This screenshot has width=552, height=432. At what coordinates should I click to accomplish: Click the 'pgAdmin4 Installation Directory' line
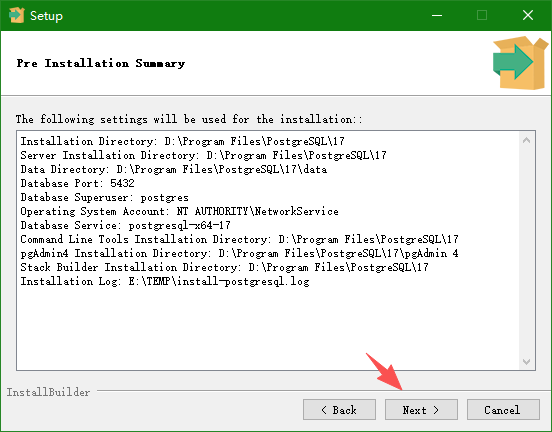coord(239,253)
